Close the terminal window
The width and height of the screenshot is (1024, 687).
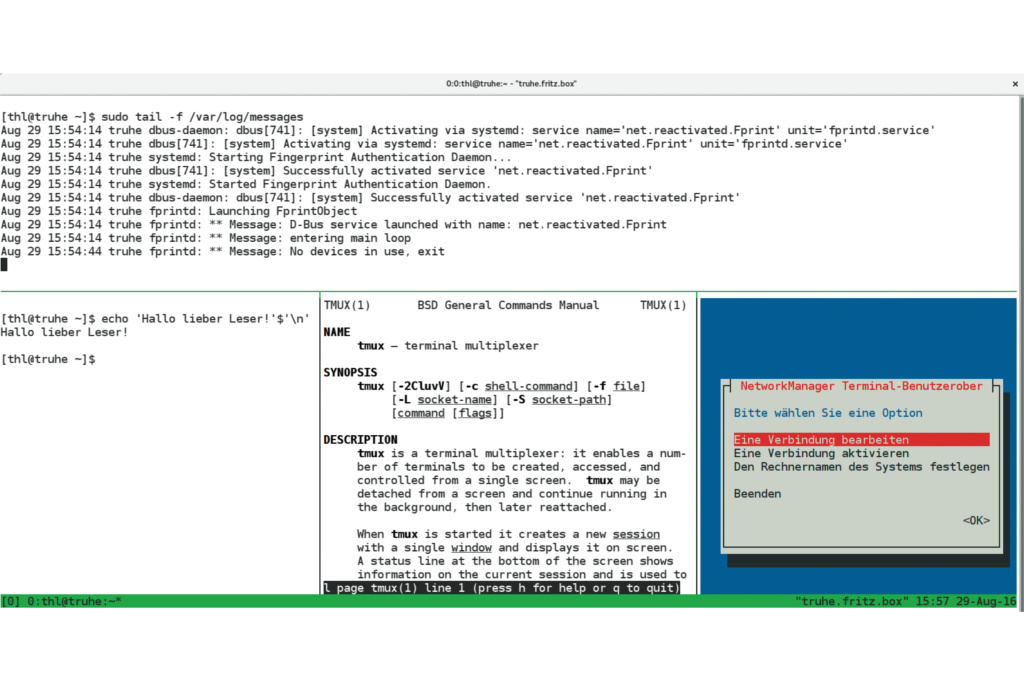tap(1016, 84)
